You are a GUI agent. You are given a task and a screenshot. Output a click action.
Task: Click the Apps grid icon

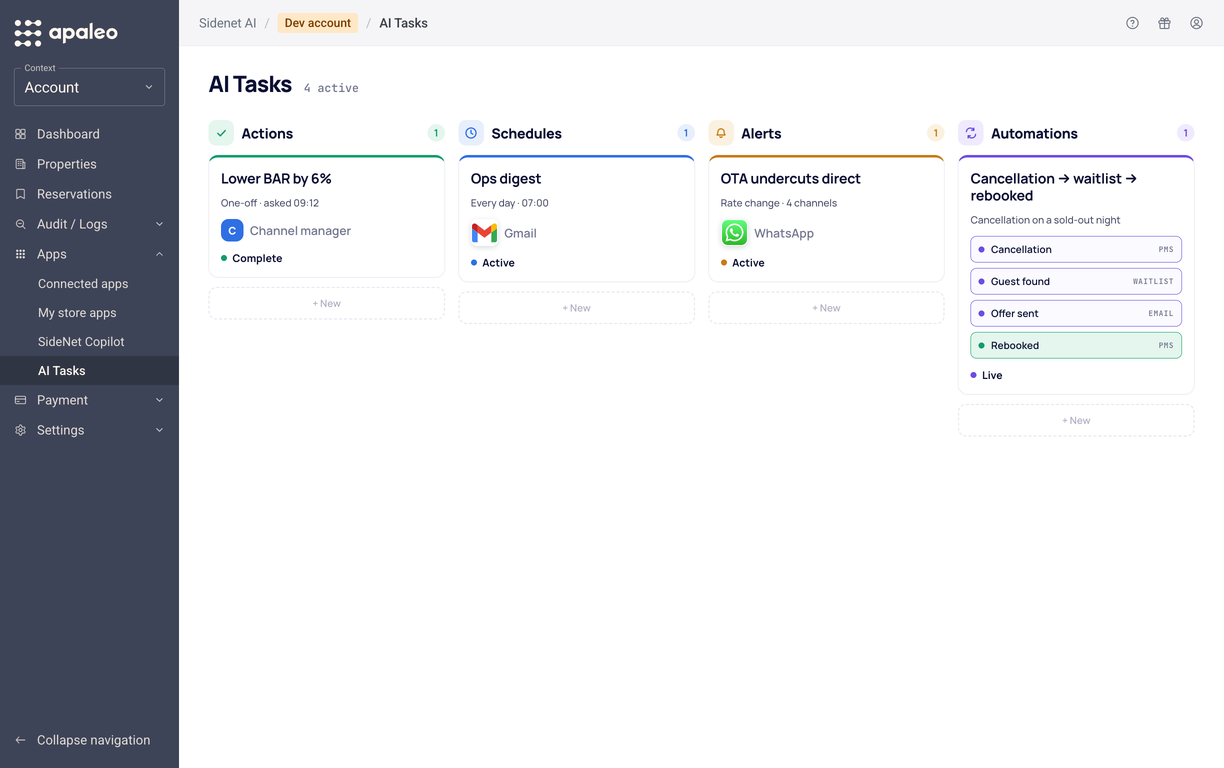click(x=20, y=254)
